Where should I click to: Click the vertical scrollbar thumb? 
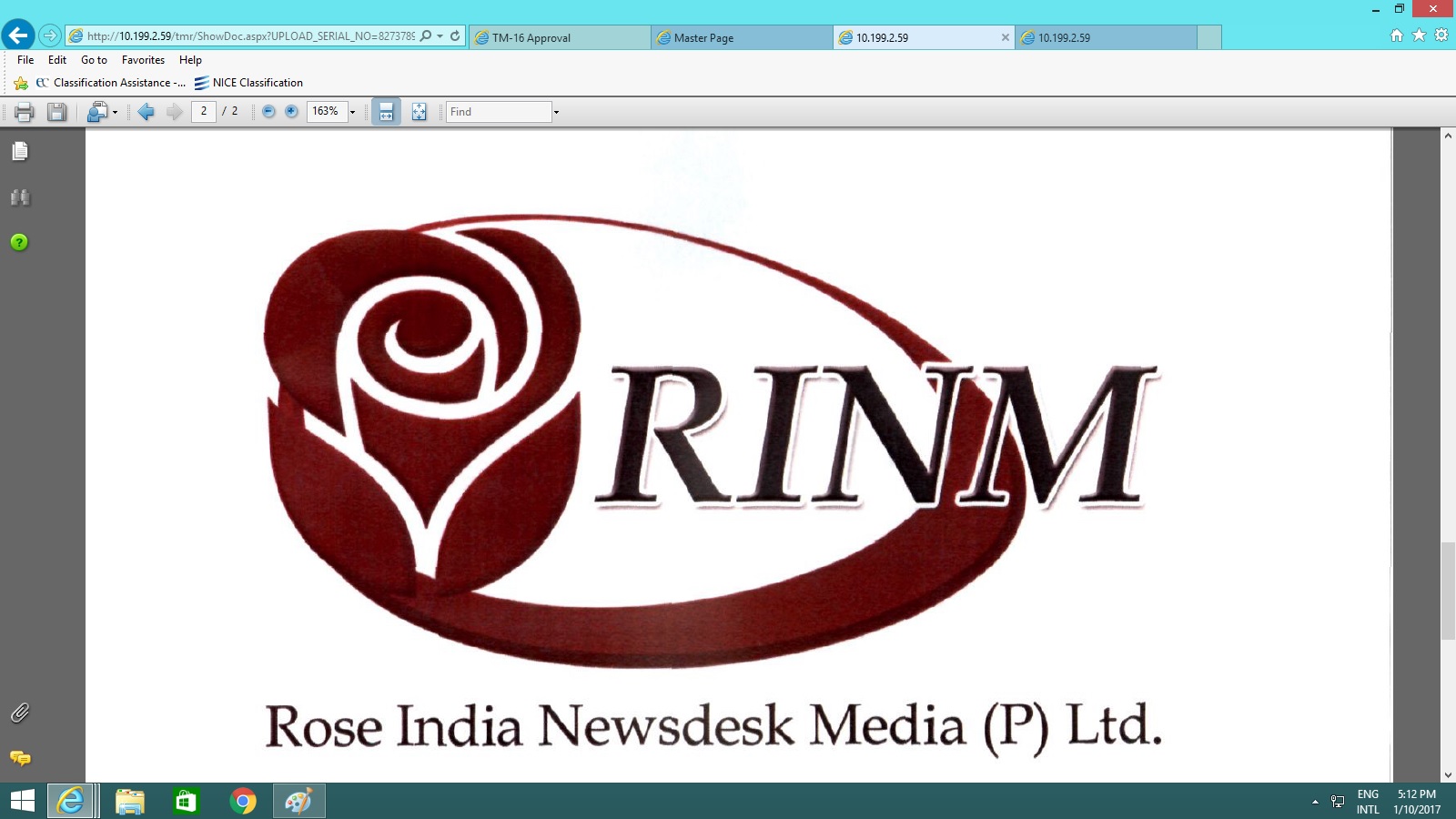point(1447,591)
